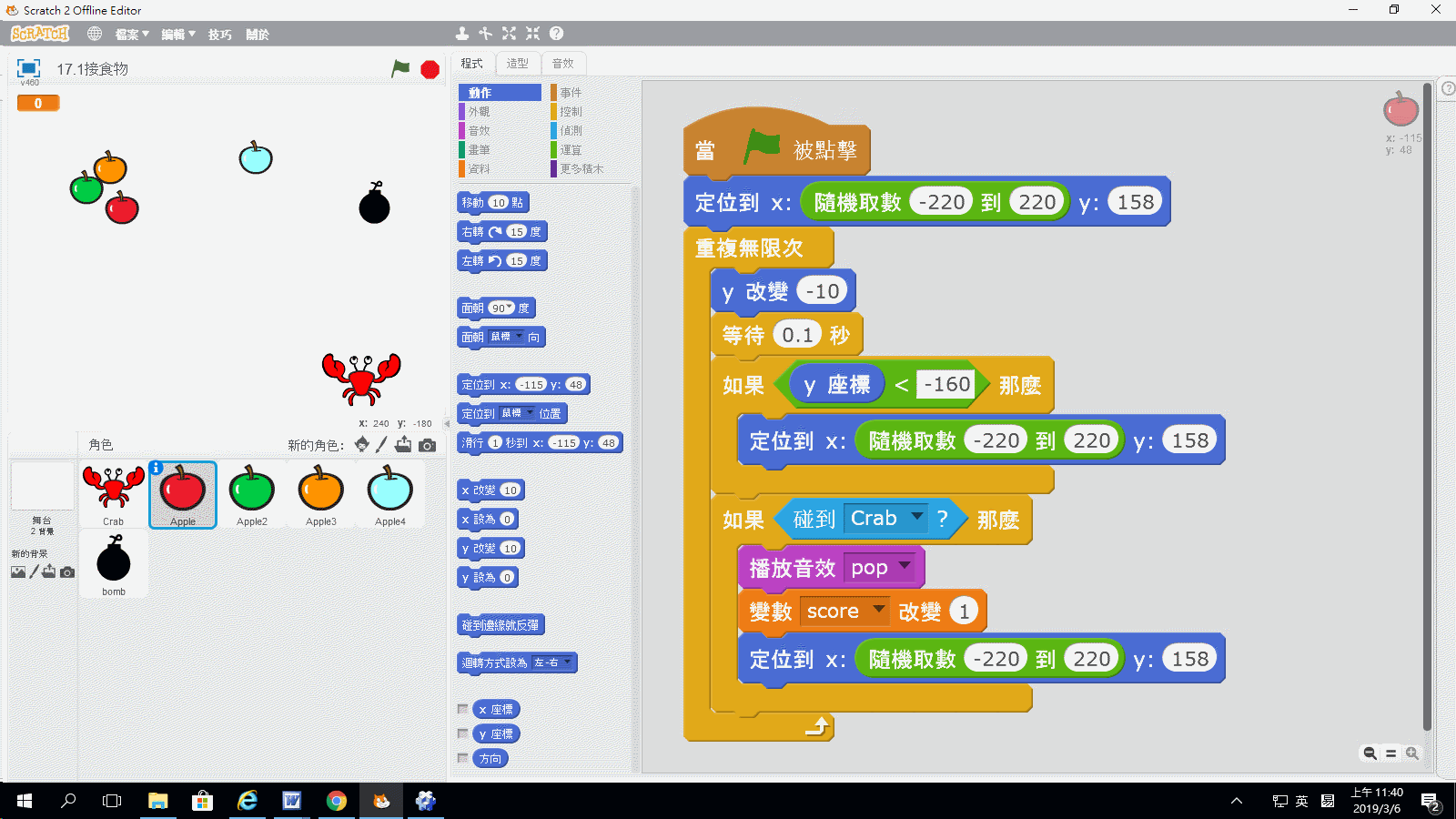This screenshot has width=1456, height=819.
Task: Open the pop sound dropdown
Action: [x=905, y=566]
